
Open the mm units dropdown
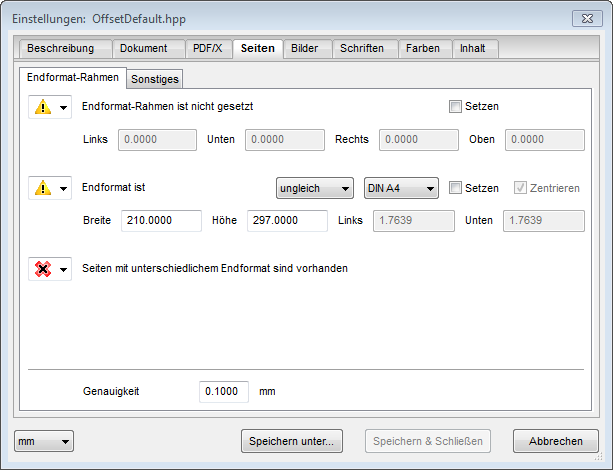(44, 441)
